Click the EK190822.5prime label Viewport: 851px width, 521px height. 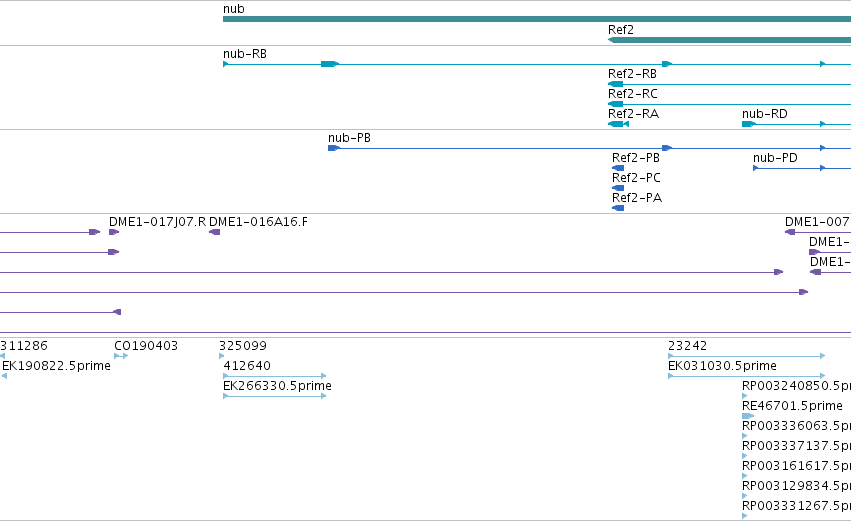point(56,366)
